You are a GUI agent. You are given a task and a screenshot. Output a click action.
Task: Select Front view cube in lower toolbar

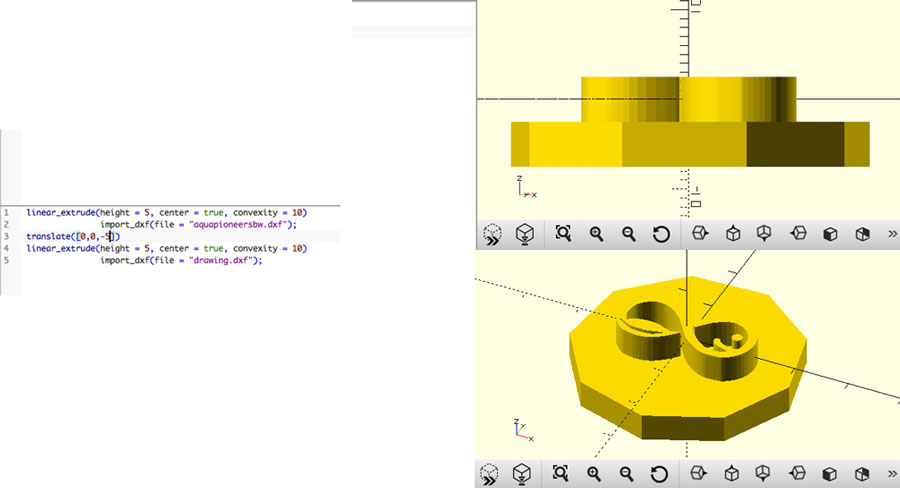click(x=829, y=474)
